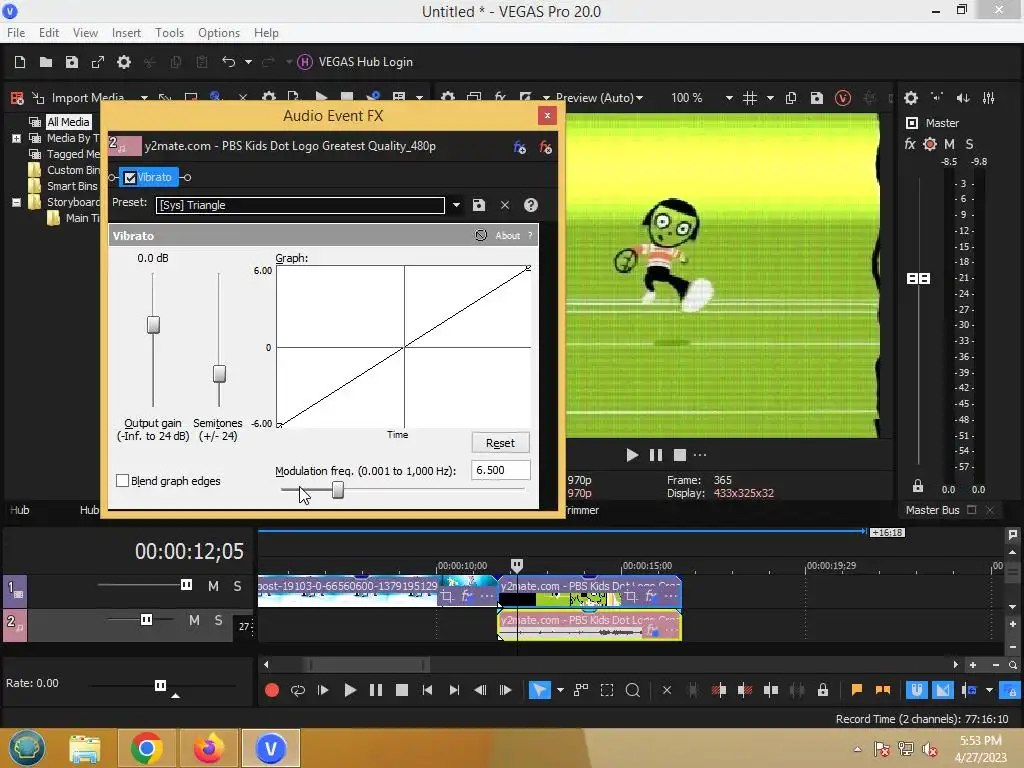The height and width of the screenshot is (768, 1024).
Task: Open plug-in help with the question mark icon
Action: click(x=531, y=205)
